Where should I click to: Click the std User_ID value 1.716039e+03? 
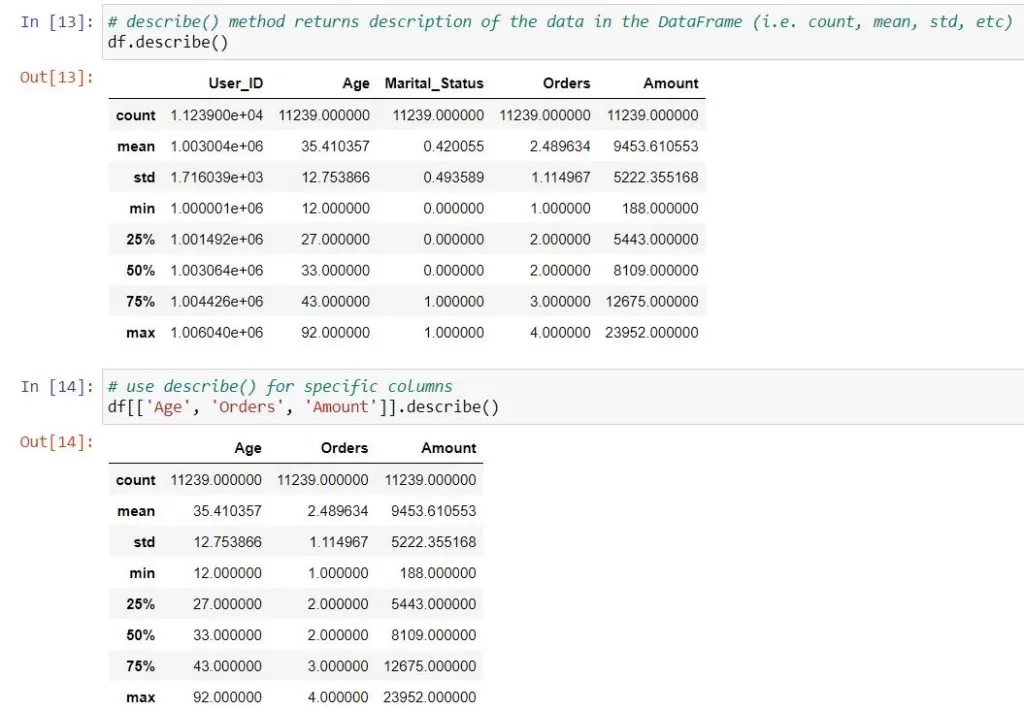coord(217,178)
